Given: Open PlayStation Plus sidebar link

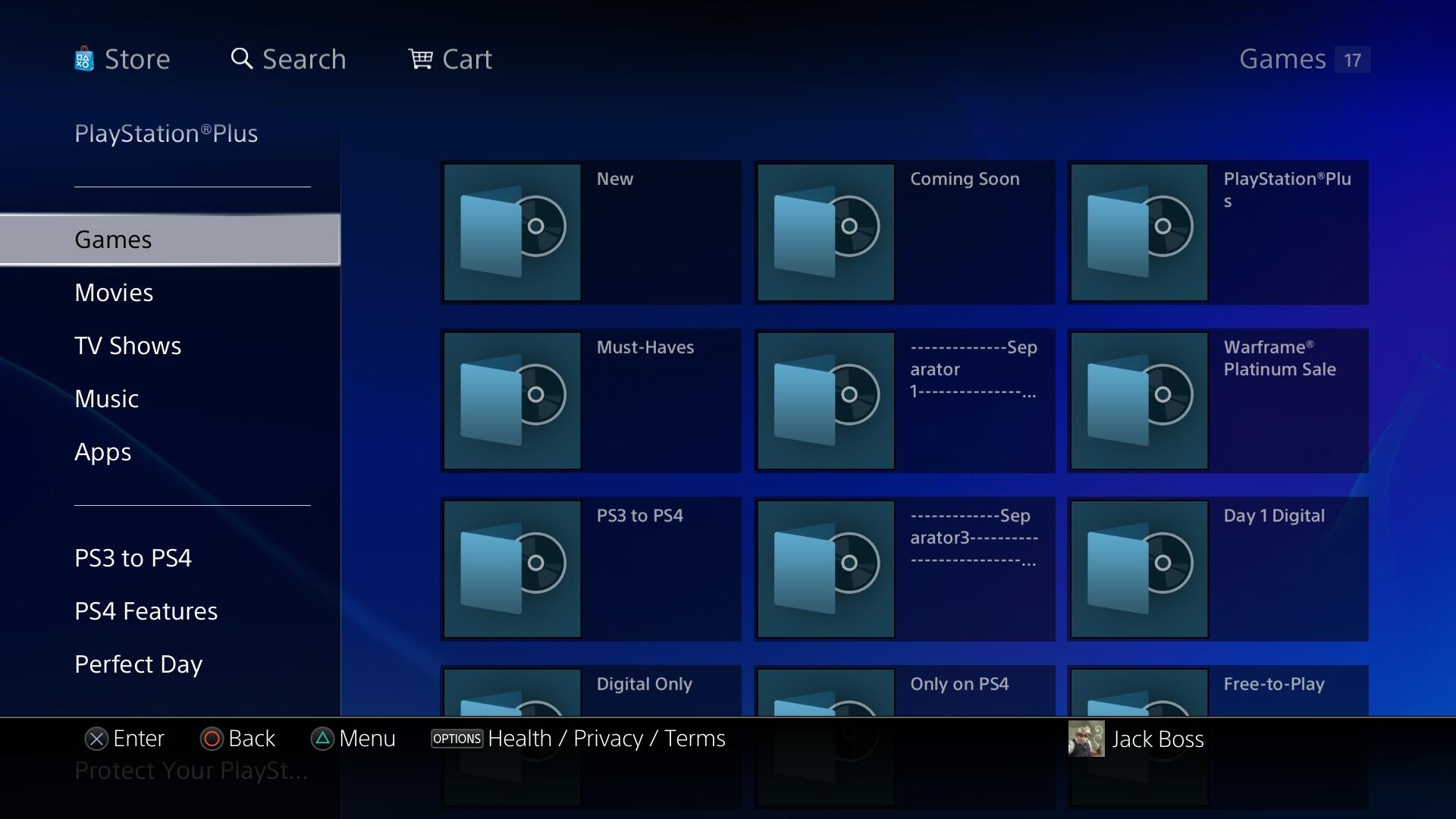Looking at the screenshot, I should (166, 133).
